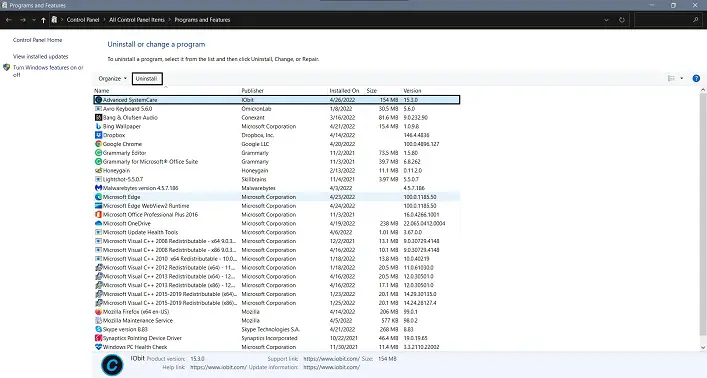Open View installed updates link
The height and width of the screenshot is (378, 707).
(41, 56)
